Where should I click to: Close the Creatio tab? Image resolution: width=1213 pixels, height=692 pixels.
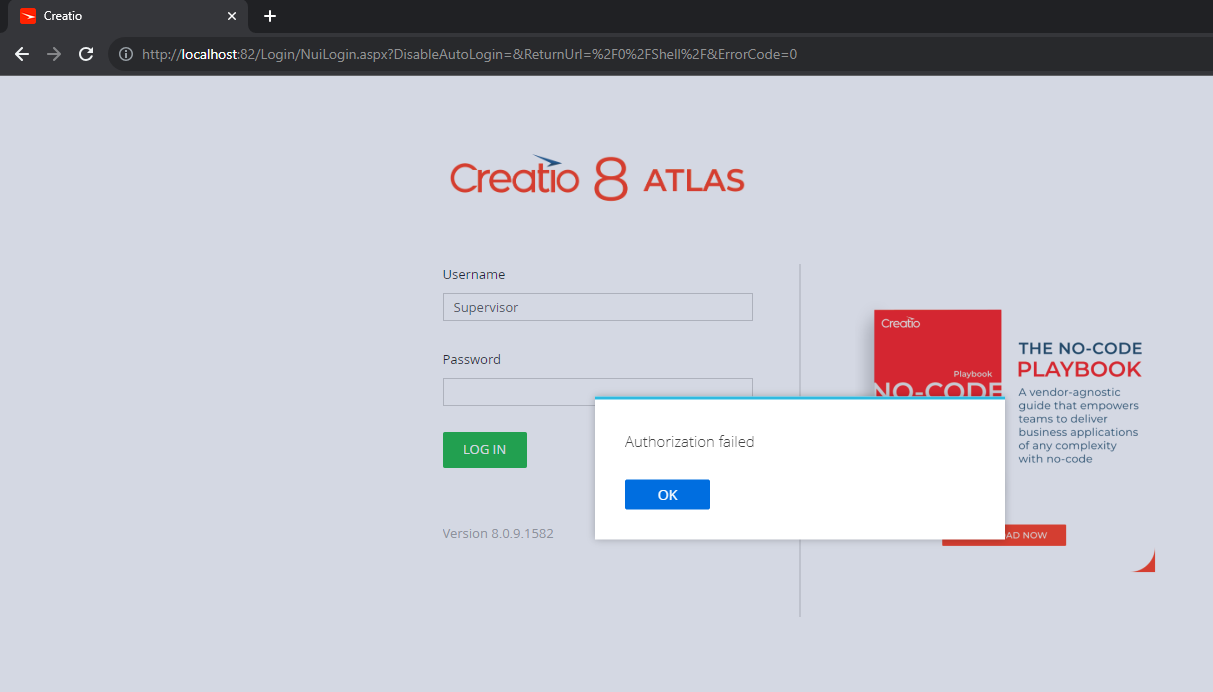coord(232,16)
